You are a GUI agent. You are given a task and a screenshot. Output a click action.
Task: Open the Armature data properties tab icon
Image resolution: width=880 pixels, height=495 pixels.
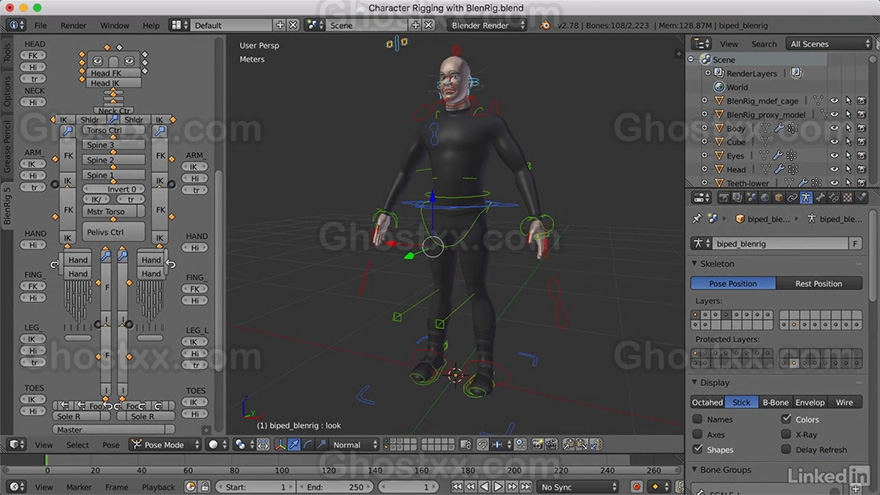tap(806, 198)
